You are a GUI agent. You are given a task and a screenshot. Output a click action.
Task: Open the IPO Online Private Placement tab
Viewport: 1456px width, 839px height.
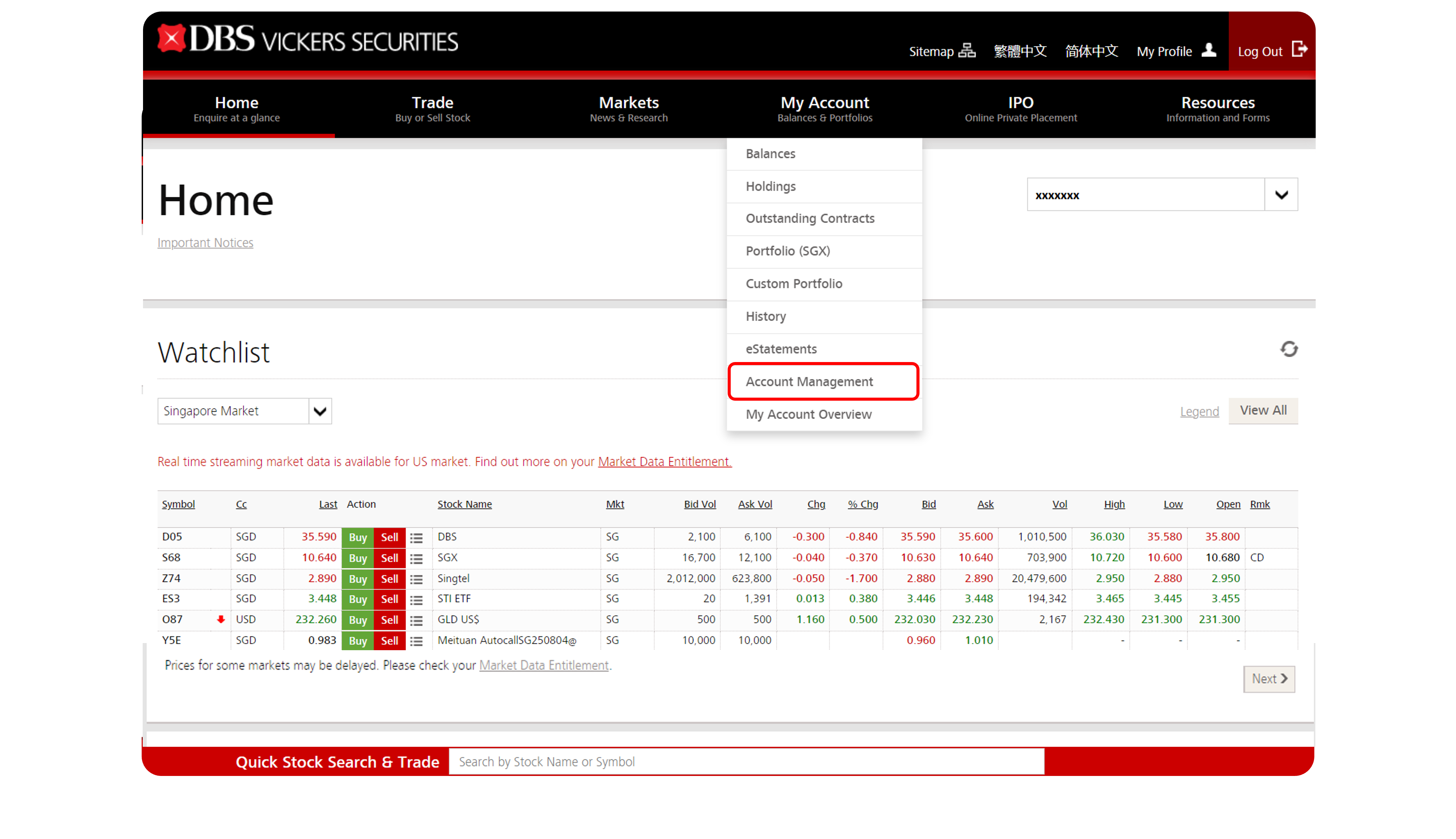pos(1020,108)
